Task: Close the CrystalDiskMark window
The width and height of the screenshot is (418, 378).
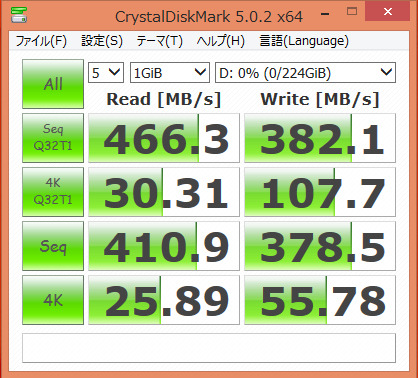Action: [x=387, y=12]
